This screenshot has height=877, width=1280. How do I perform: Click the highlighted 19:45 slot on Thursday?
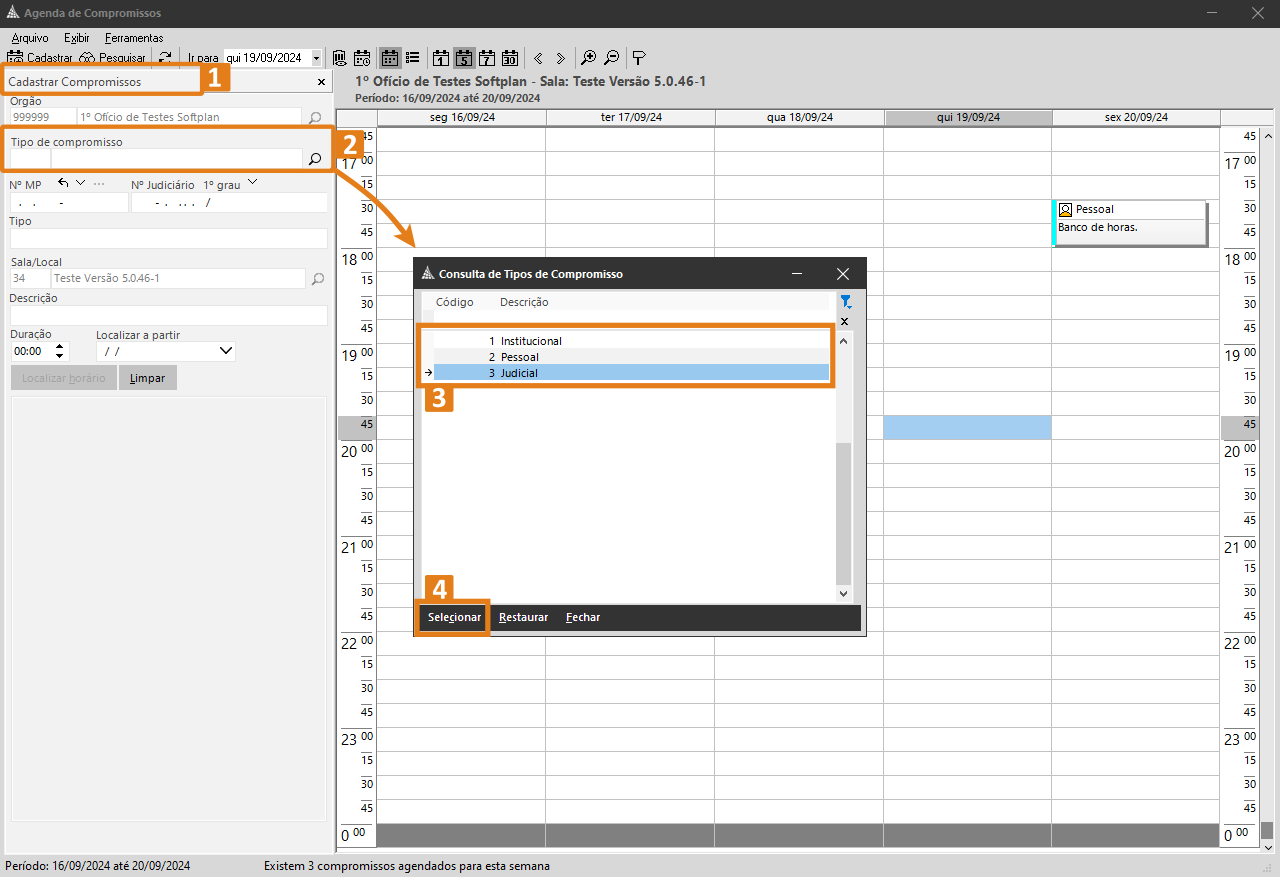point(967,427)
